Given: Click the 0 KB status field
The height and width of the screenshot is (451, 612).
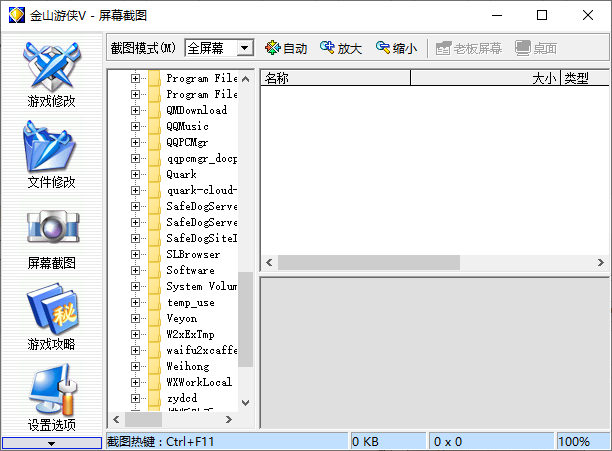Looking at the screenshot, I should (x=388, y=442).
